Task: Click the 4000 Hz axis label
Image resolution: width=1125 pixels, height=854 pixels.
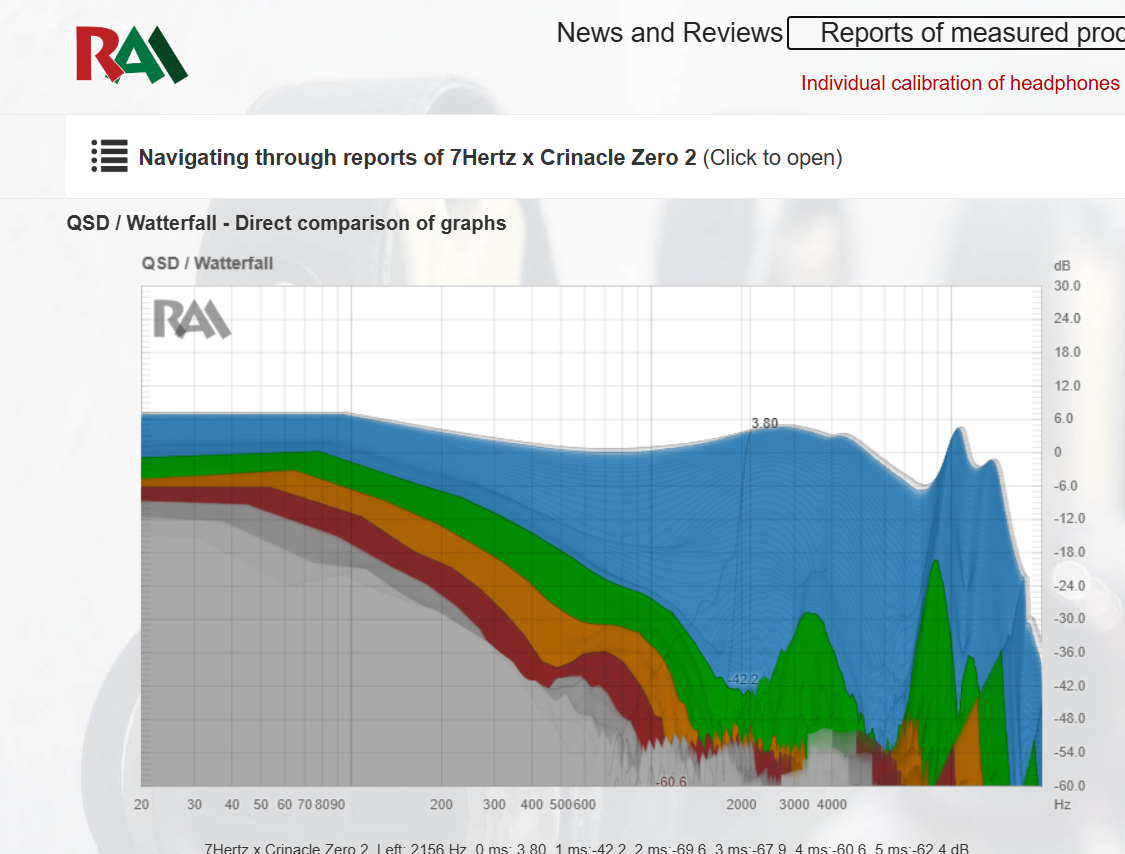Action: pyautogui.click(x=832, y=804)
